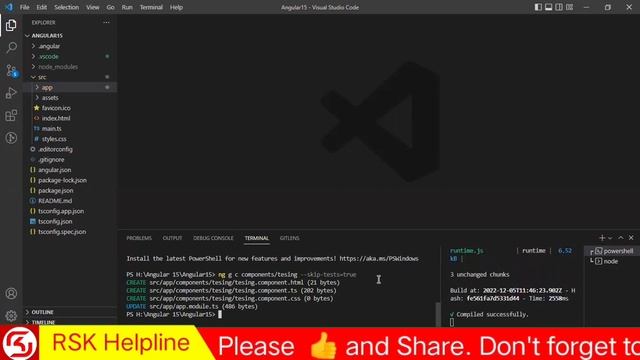Open the Manage gear icon
640x360 pixels.
11,316
